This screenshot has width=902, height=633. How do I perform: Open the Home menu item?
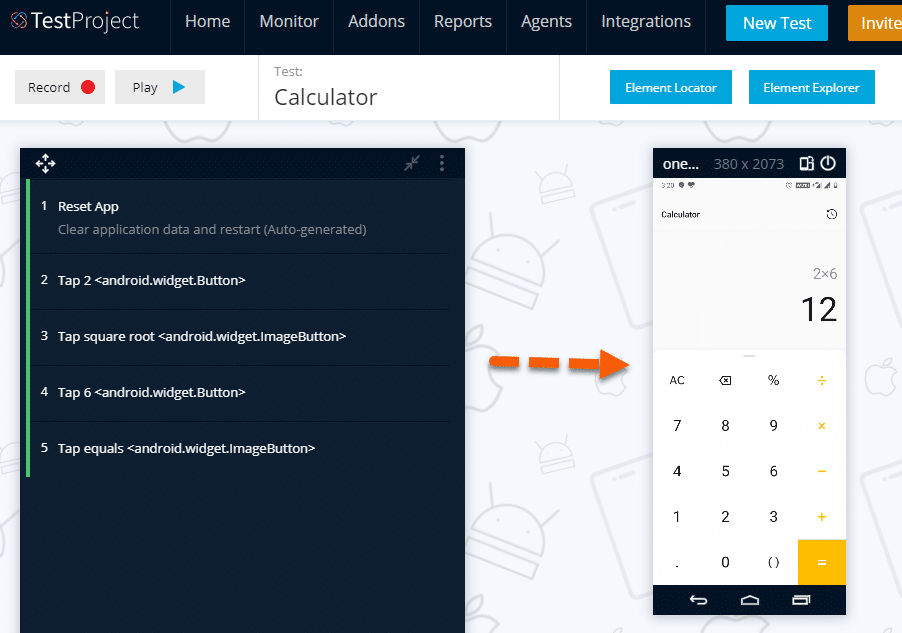pos(208,21)
